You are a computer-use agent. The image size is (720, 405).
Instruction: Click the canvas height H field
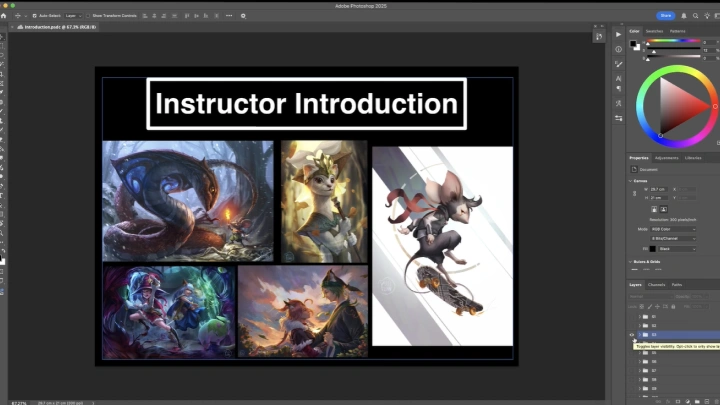658,198
